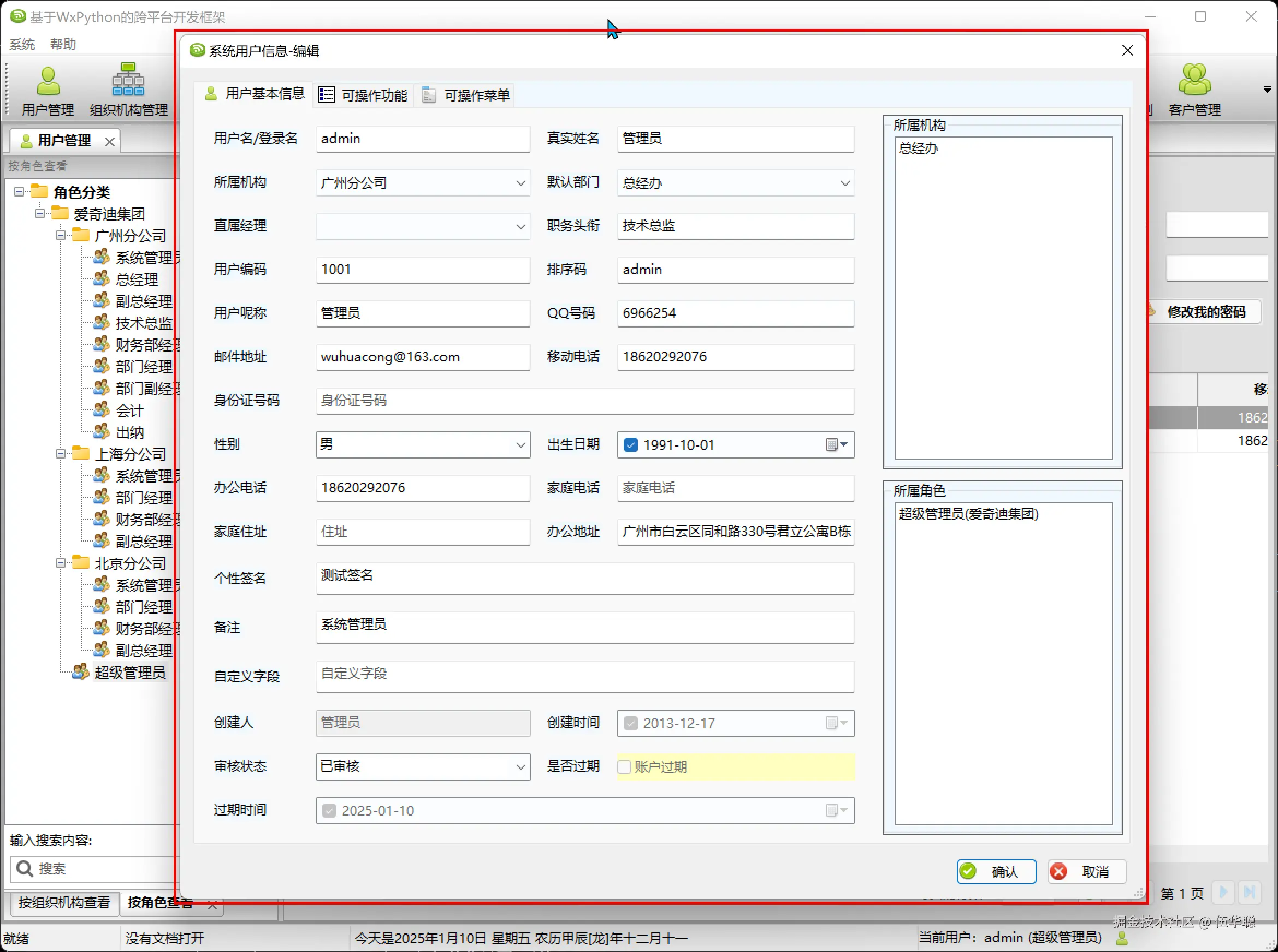This screenshot has height=952, width=1278.
Task: Click the 确认 button
Action: 996,871
